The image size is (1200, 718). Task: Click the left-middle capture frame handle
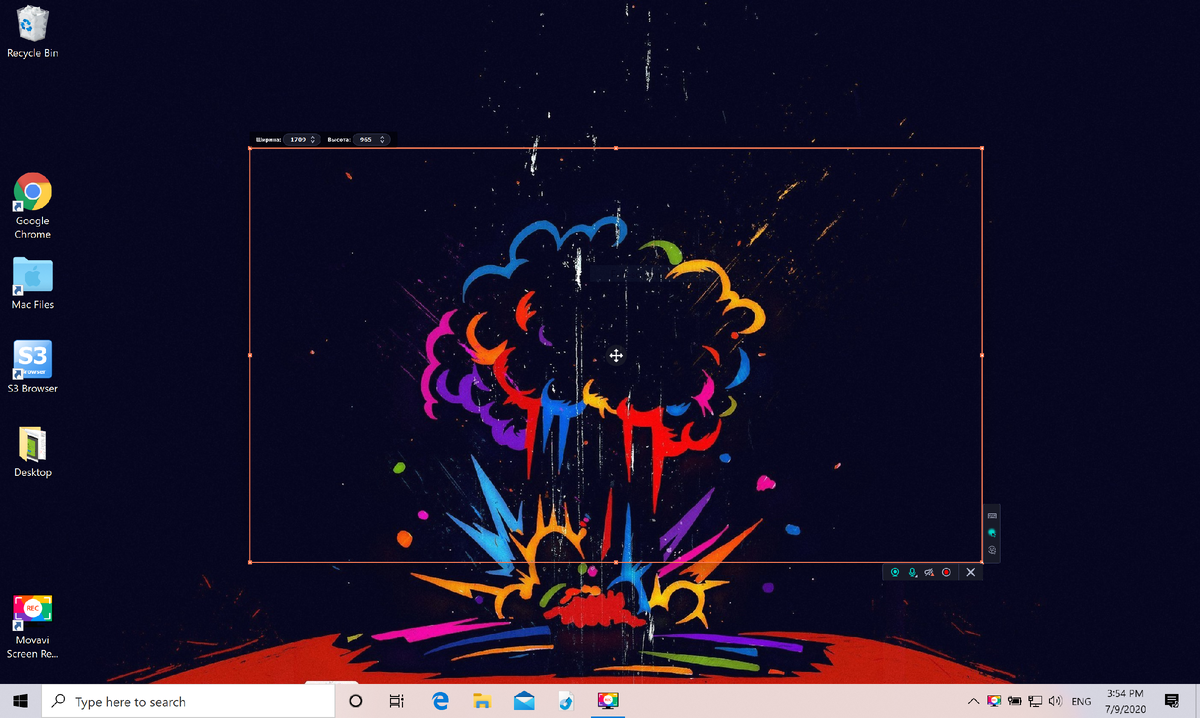point(249,355)
